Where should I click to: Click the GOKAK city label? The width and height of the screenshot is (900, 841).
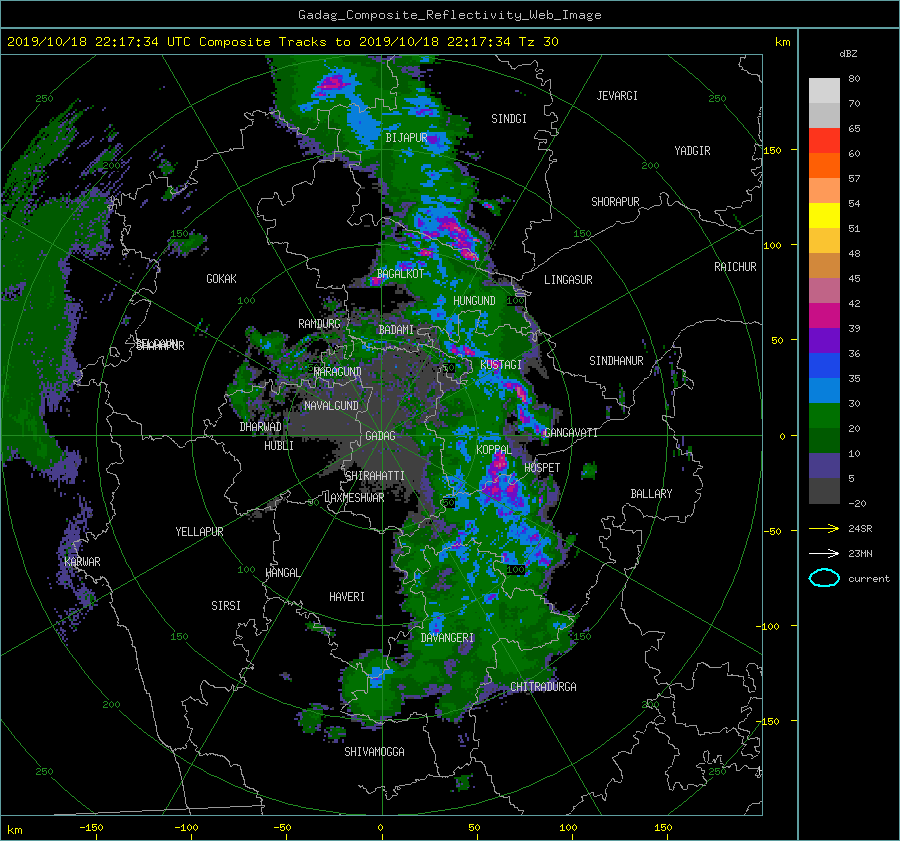221,279
